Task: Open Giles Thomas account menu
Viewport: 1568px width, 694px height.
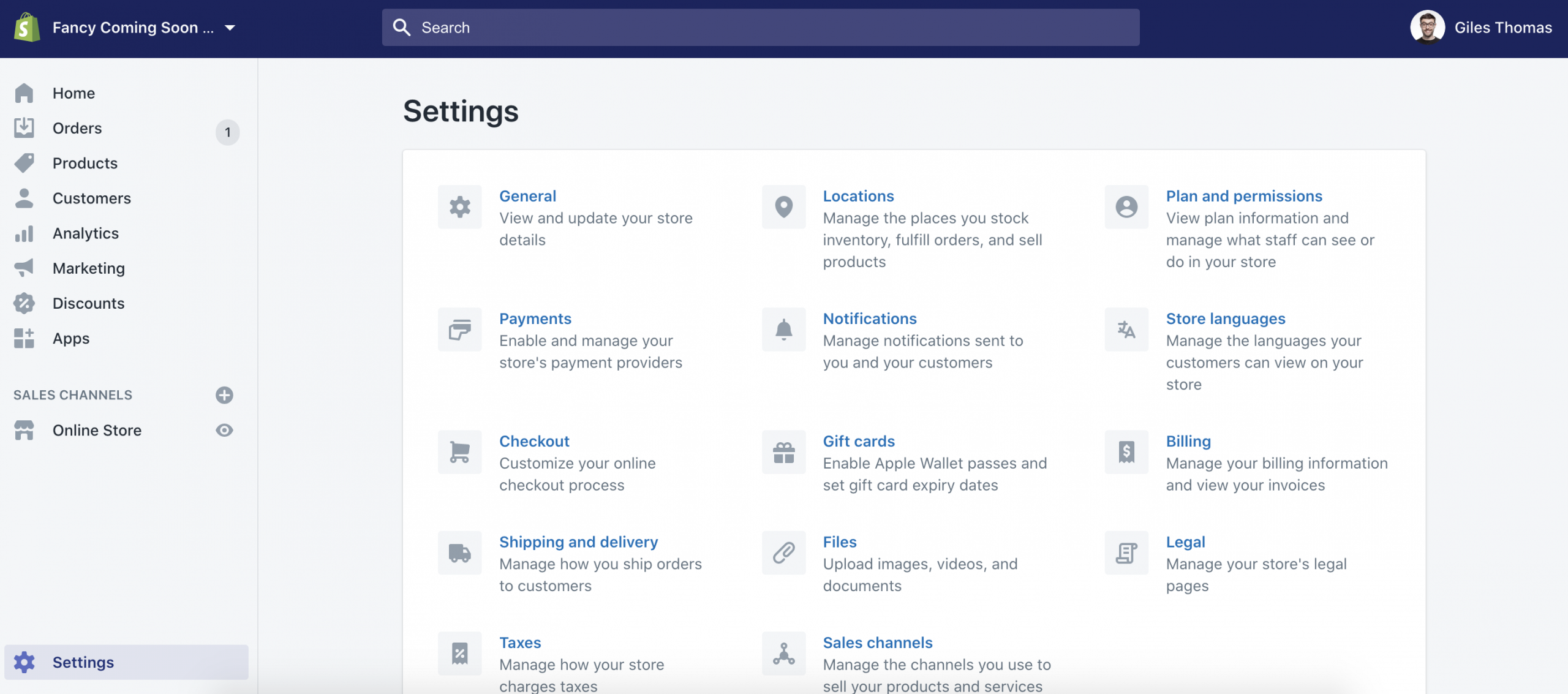Action: (x=1502, y=28)
